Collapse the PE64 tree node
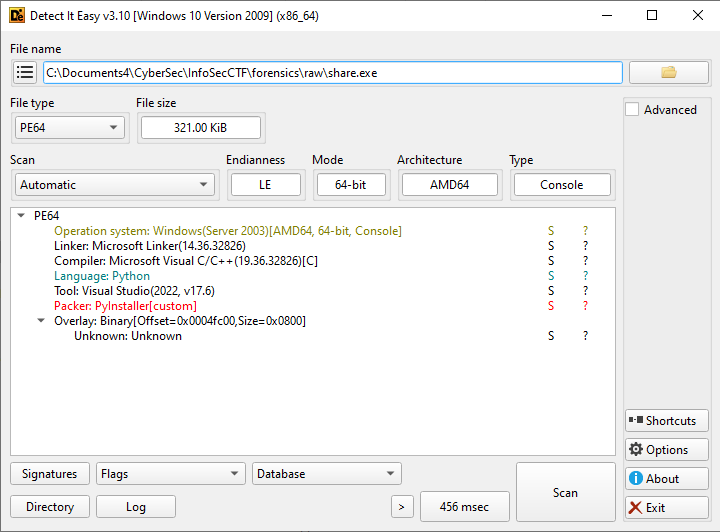Screen dimensions: 720x532 pos(22,216)
